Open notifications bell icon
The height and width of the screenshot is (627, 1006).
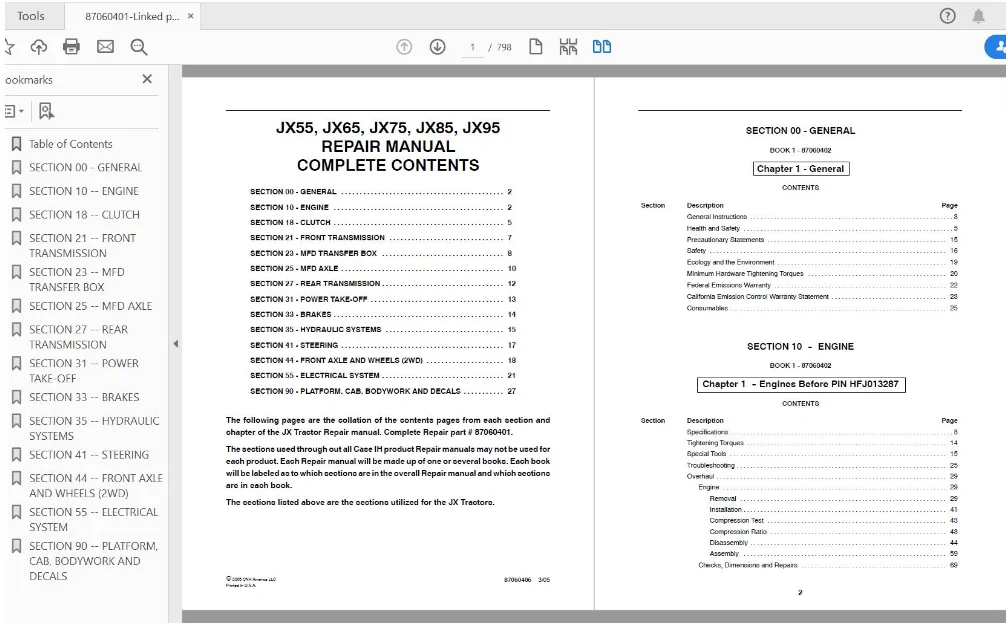click(978, 16)
